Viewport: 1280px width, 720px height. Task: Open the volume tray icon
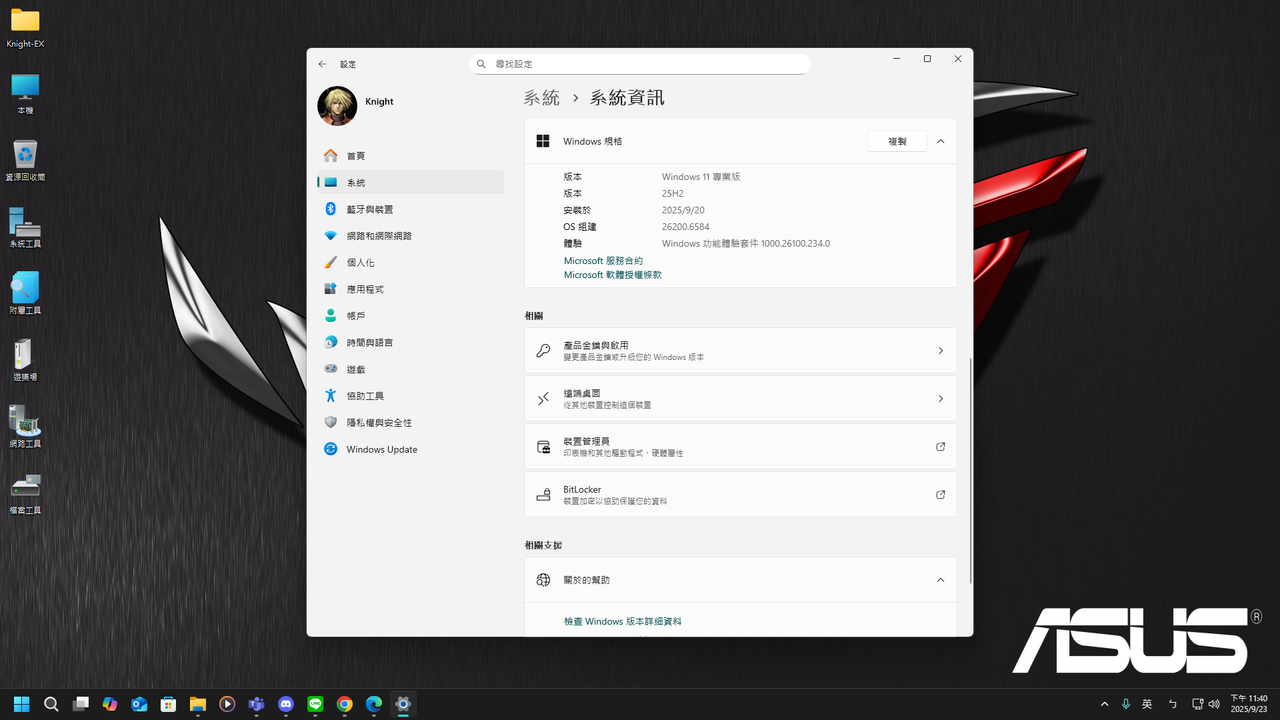(x=1214, y=704)
